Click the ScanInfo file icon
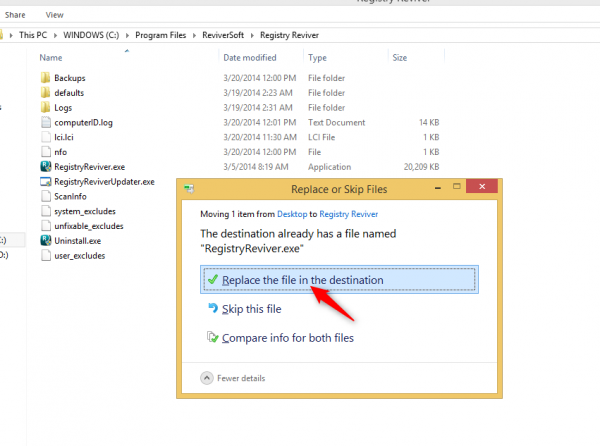The height and width of the screenshot is (446, 600). [46, 196]
